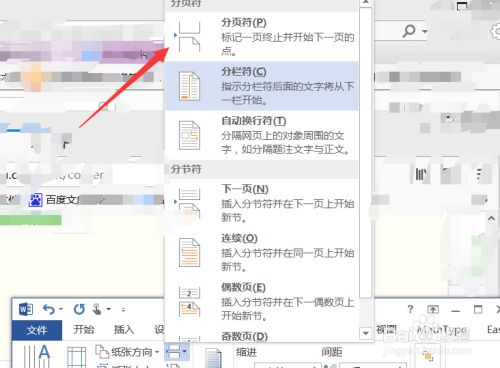Click the text wrapping icon beside 自动换行符
This screenshot has width=500, height=368.
tap(189, 135)
